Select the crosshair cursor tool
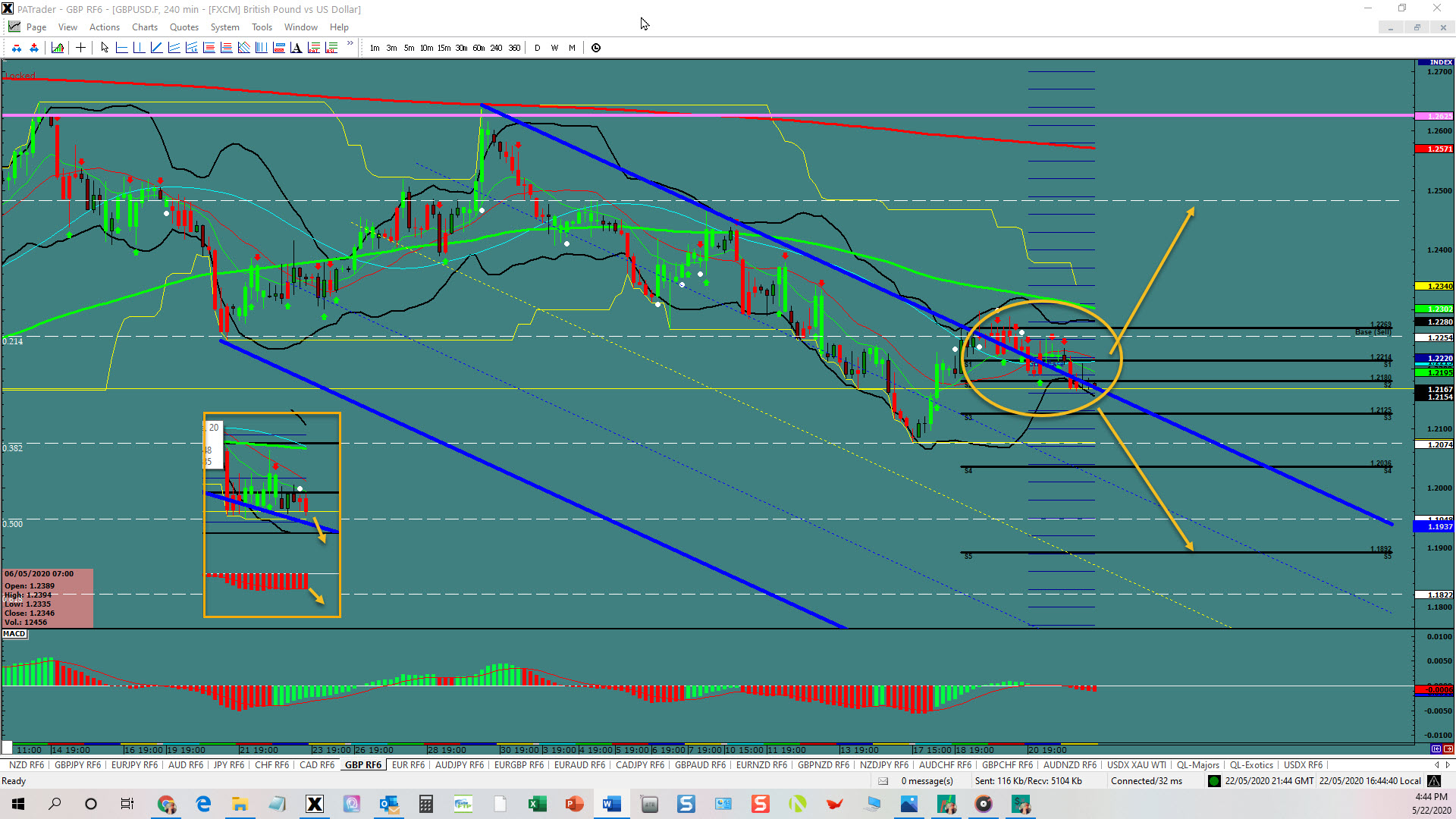The image size is (1456, 819). tap(80, 48)
